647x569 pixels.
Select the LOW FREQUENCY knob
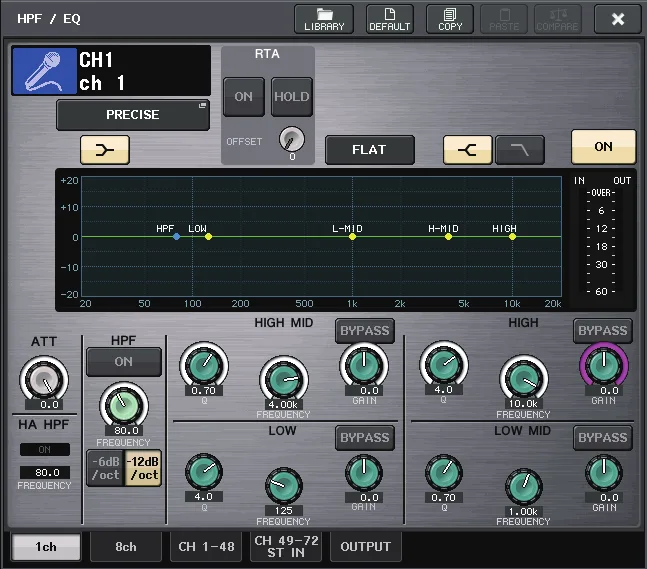(284, 486)
